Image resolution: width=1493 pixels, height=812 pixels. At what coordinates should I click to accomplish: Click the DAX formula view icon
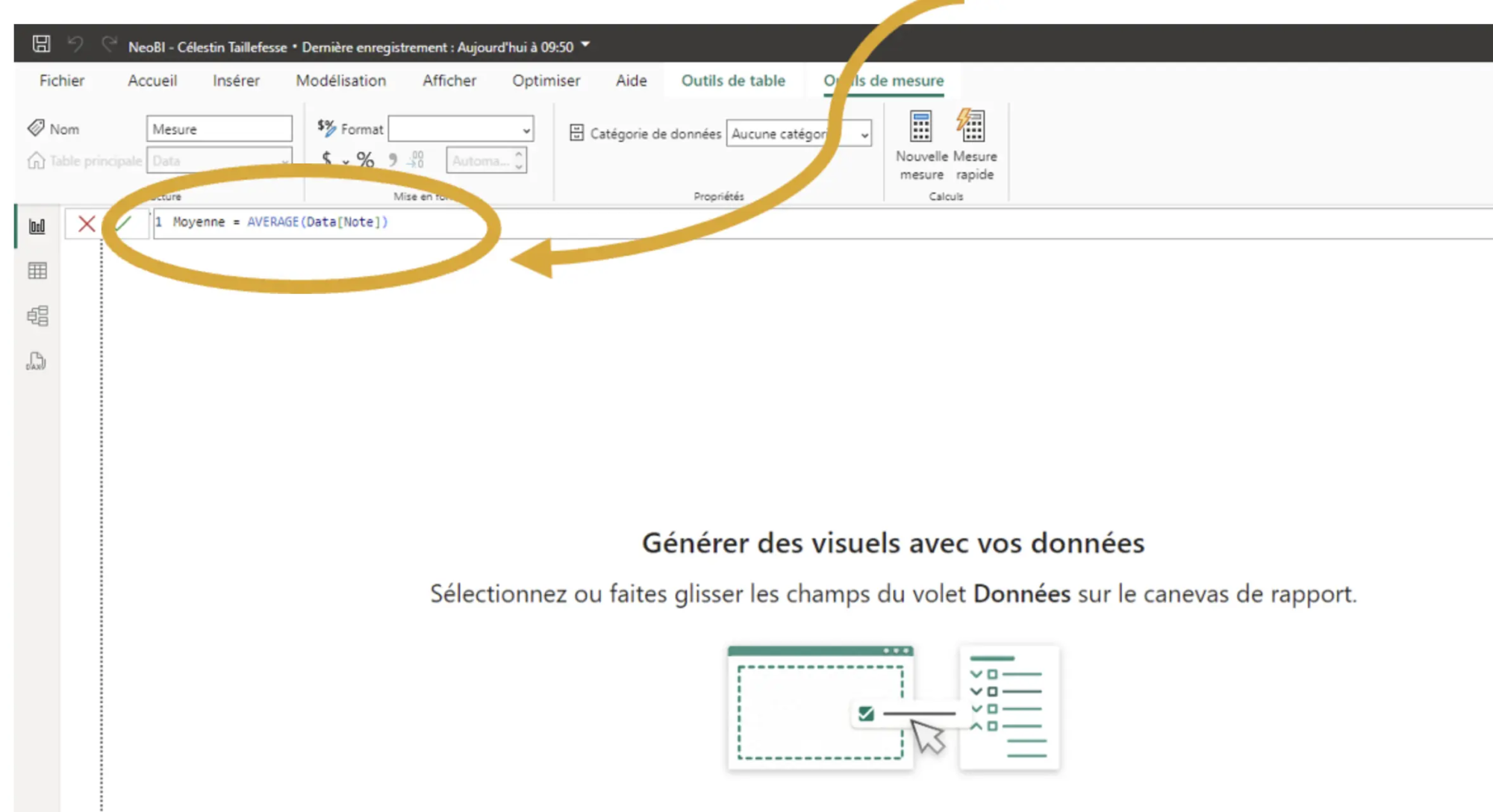pyautogui.click(x=36, y=361)
